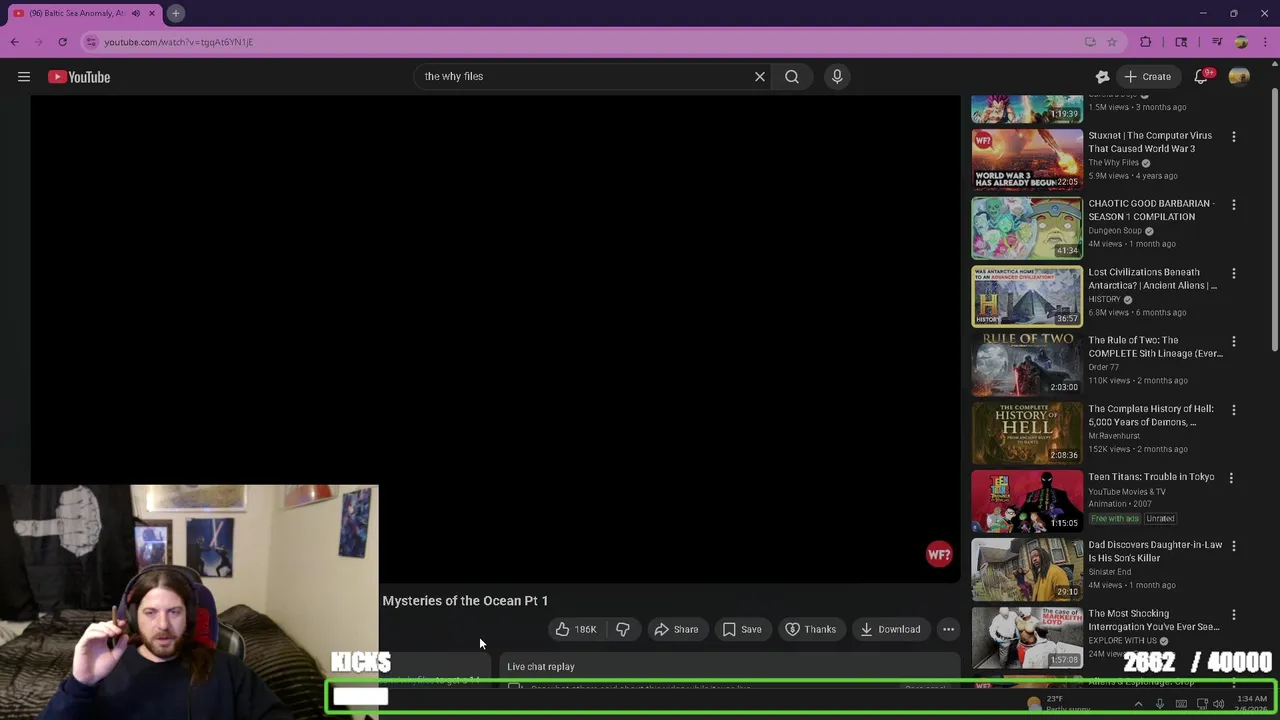This screenshot has height=720, width=1280.
Task: Open browser extensions puzzle icon
Action: point(1146,42)
